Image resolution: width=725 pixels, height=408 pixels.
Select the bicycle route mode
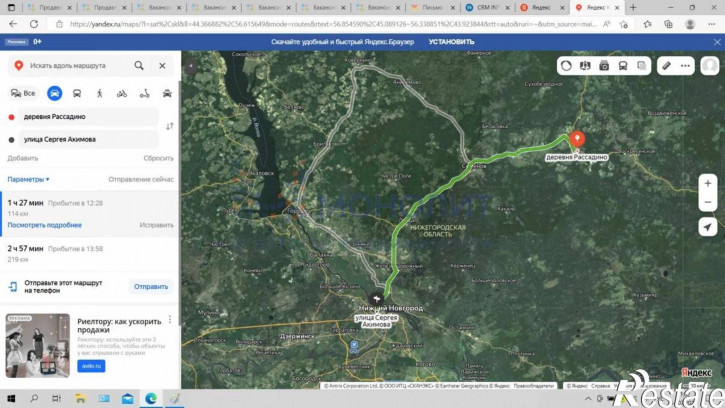(122, 93)
